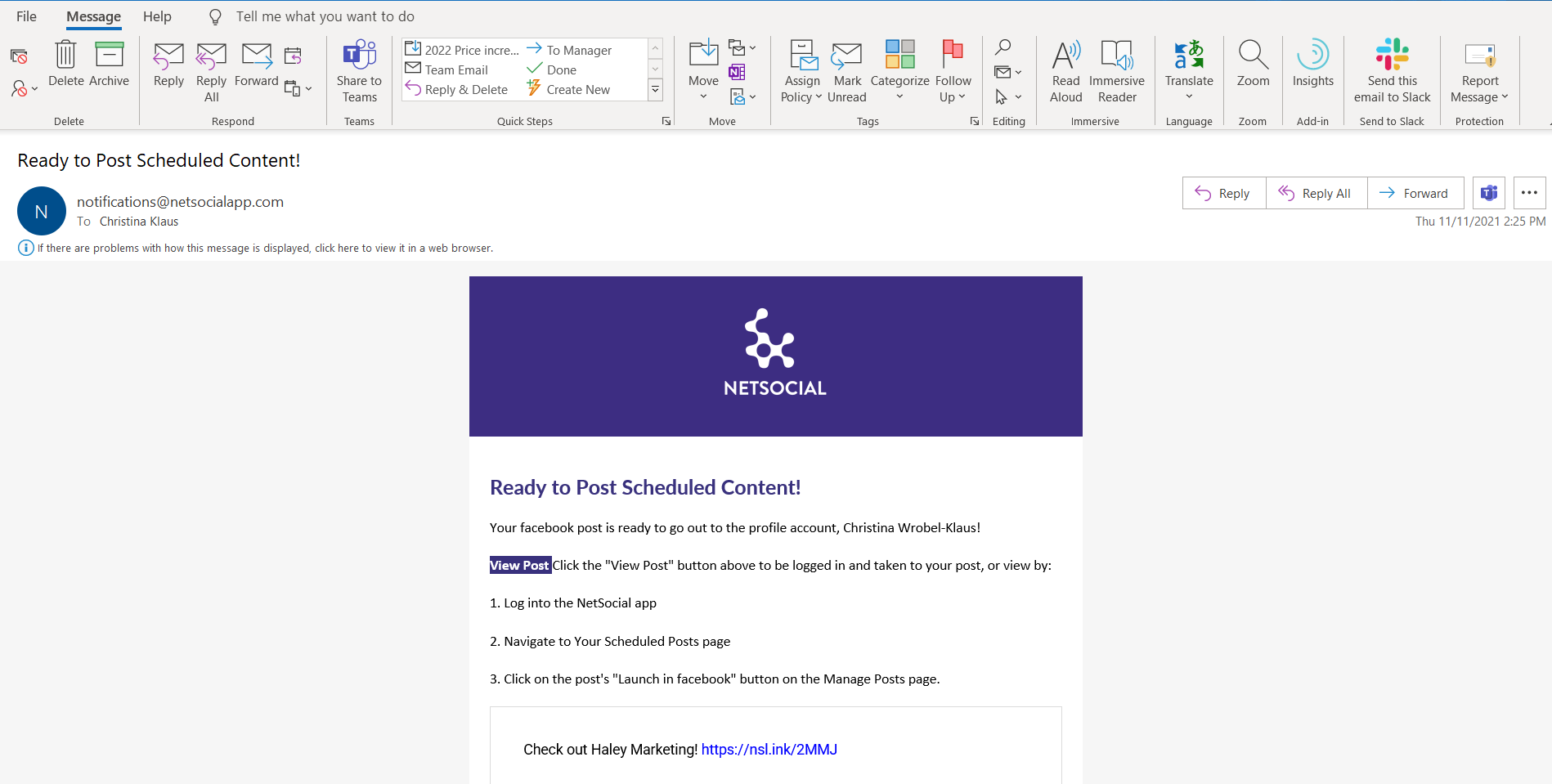Click the ribbon Reply icon
This screenshot has width=1552, height=784.
[168, 65]
